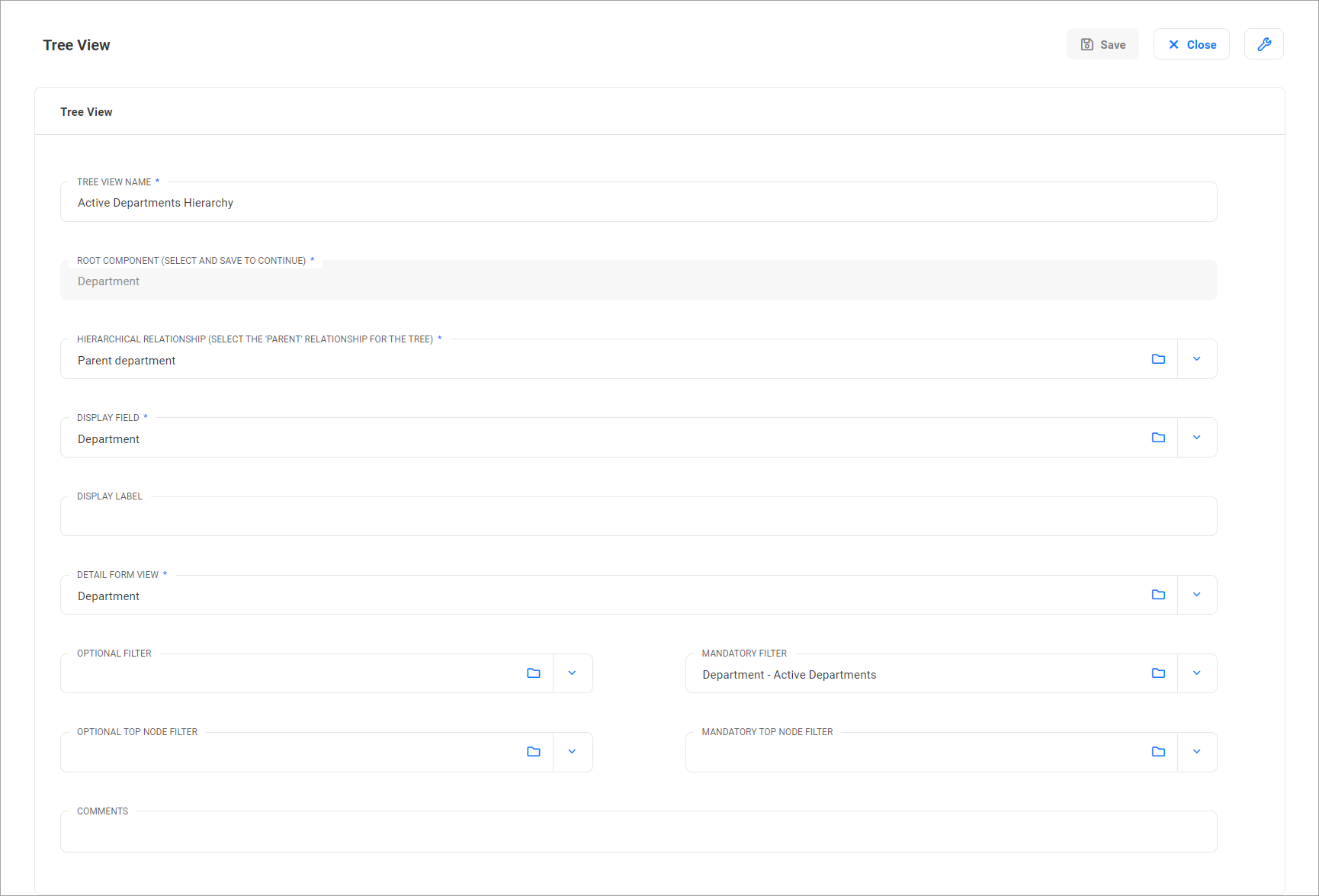This screenshot has height=896, width=1319.
Task: Expand the Optional Filter dropdown
Action: [572, 673]
